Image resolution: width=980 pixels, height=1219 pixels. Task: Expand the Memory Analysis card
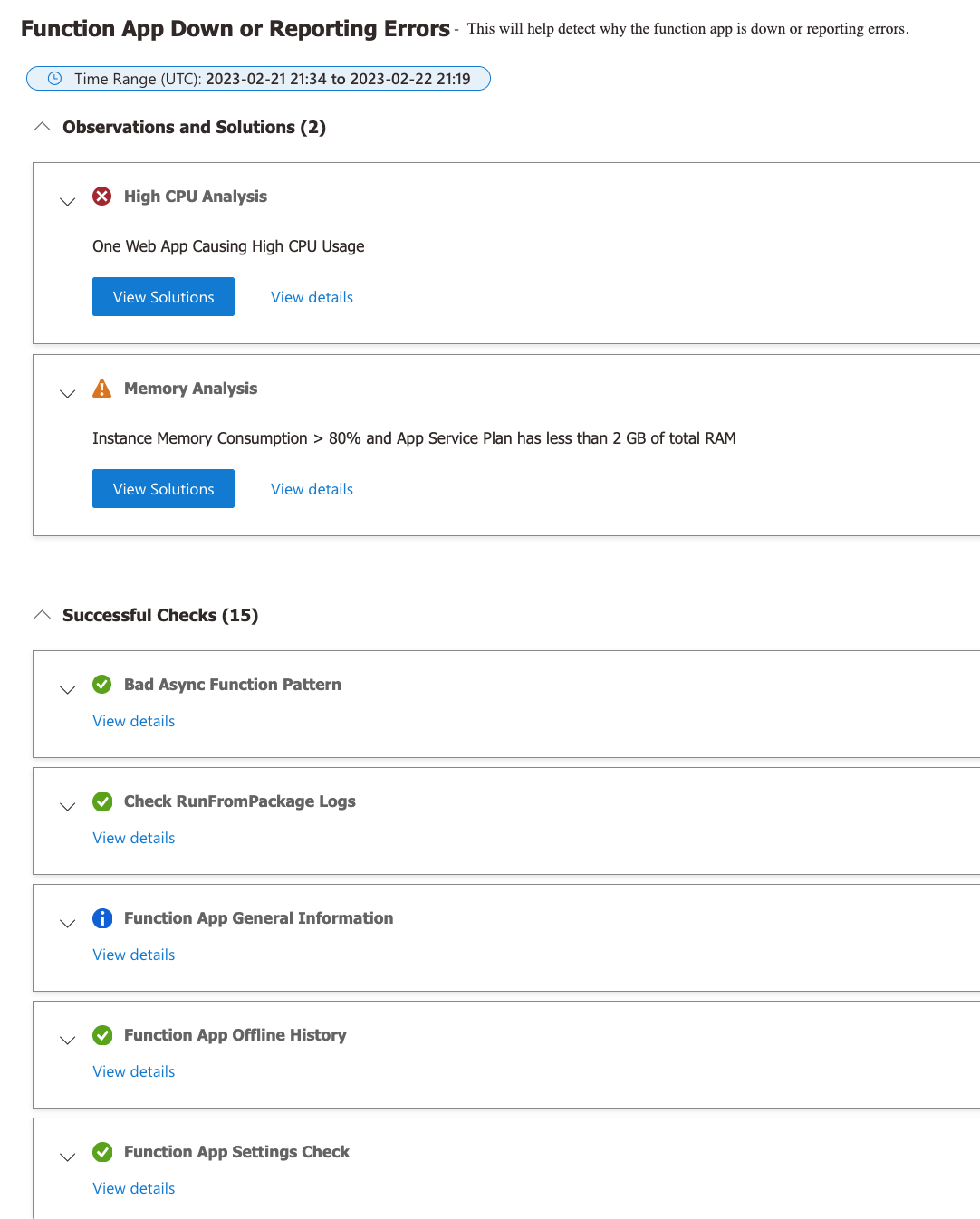67,393
